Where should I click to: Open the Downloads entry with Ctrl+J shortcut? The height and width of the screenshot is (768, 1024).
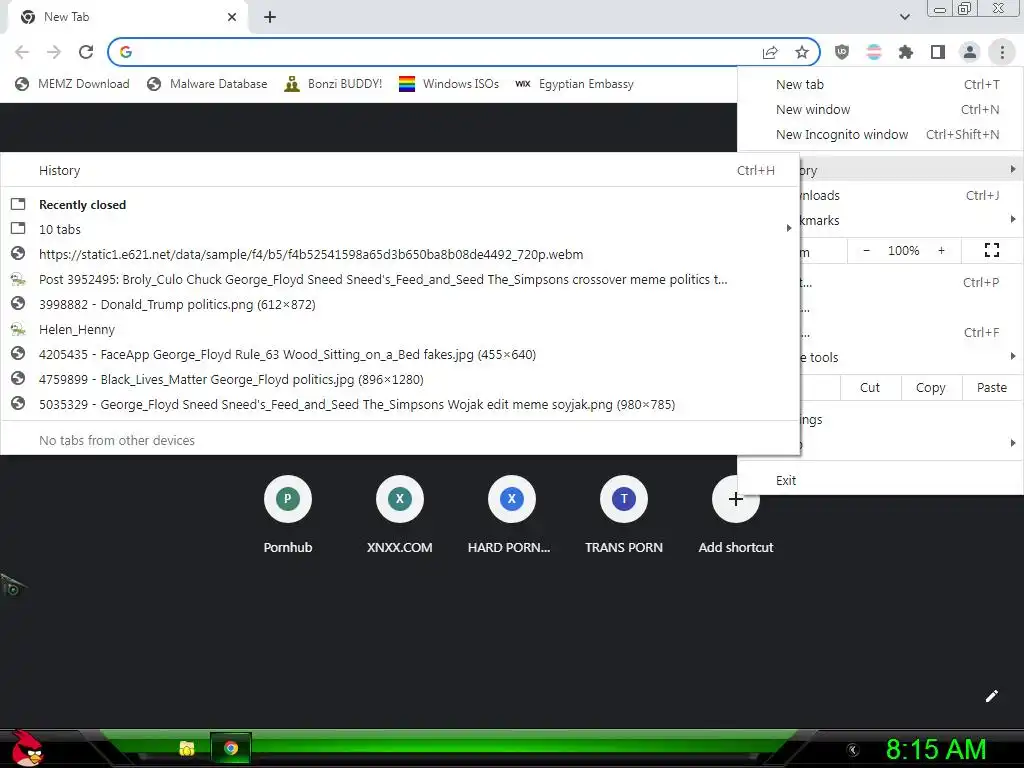pos(912,195)
